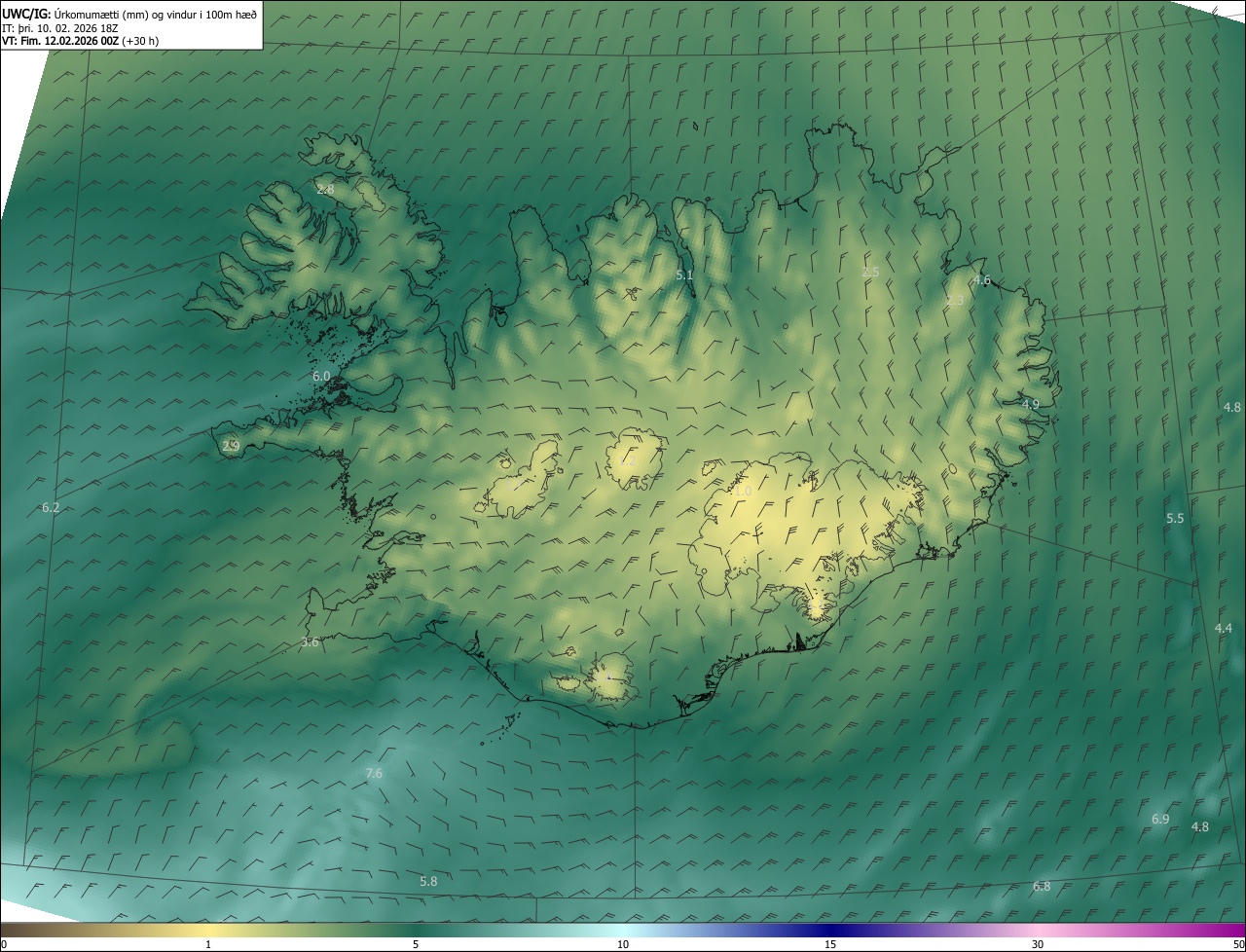Click the light cyan color at scale value 10
Screen dimensions: 1246x952
click(623, 931)
